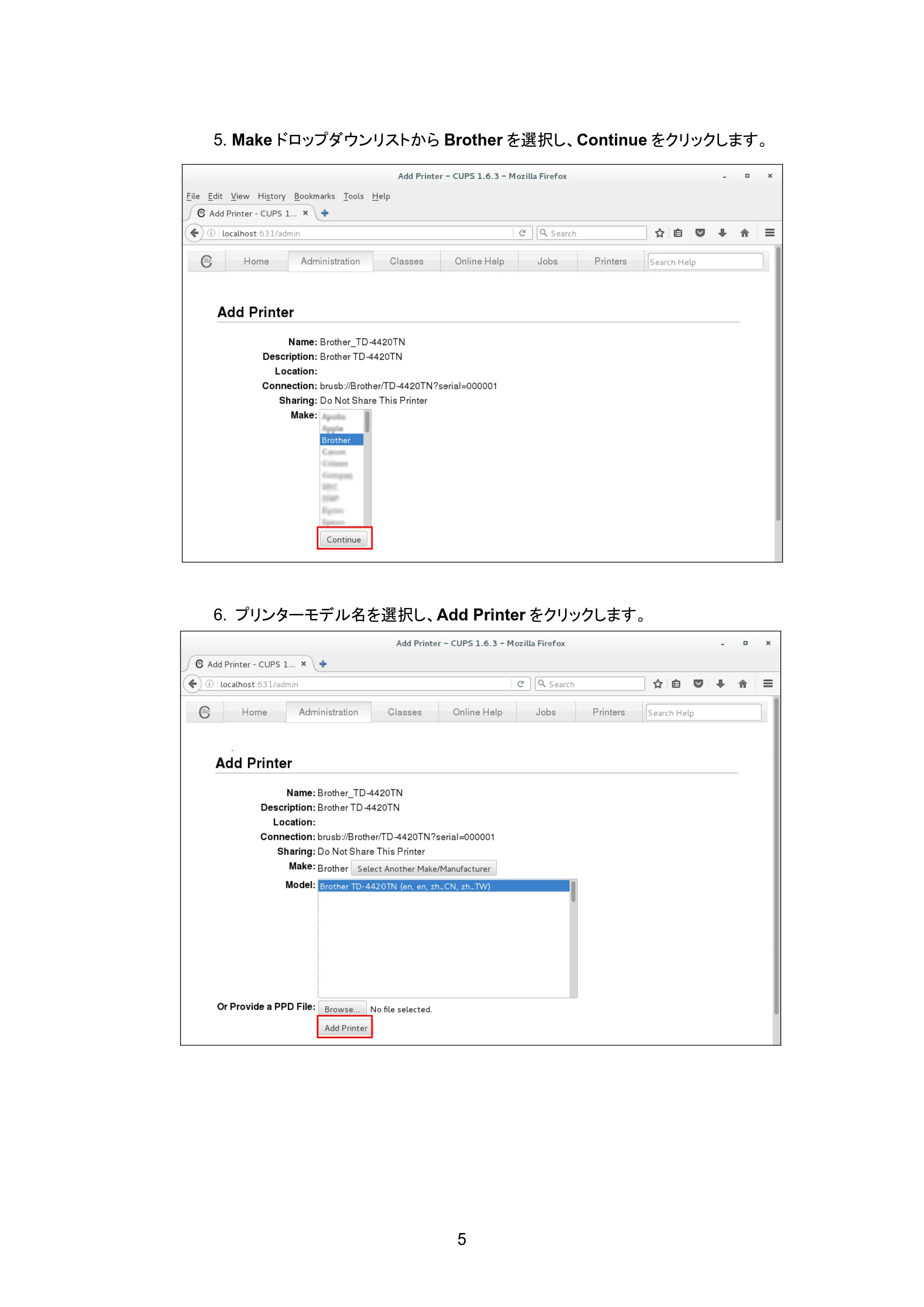Select the Administration tab in step 6 CUPS page

328,712
